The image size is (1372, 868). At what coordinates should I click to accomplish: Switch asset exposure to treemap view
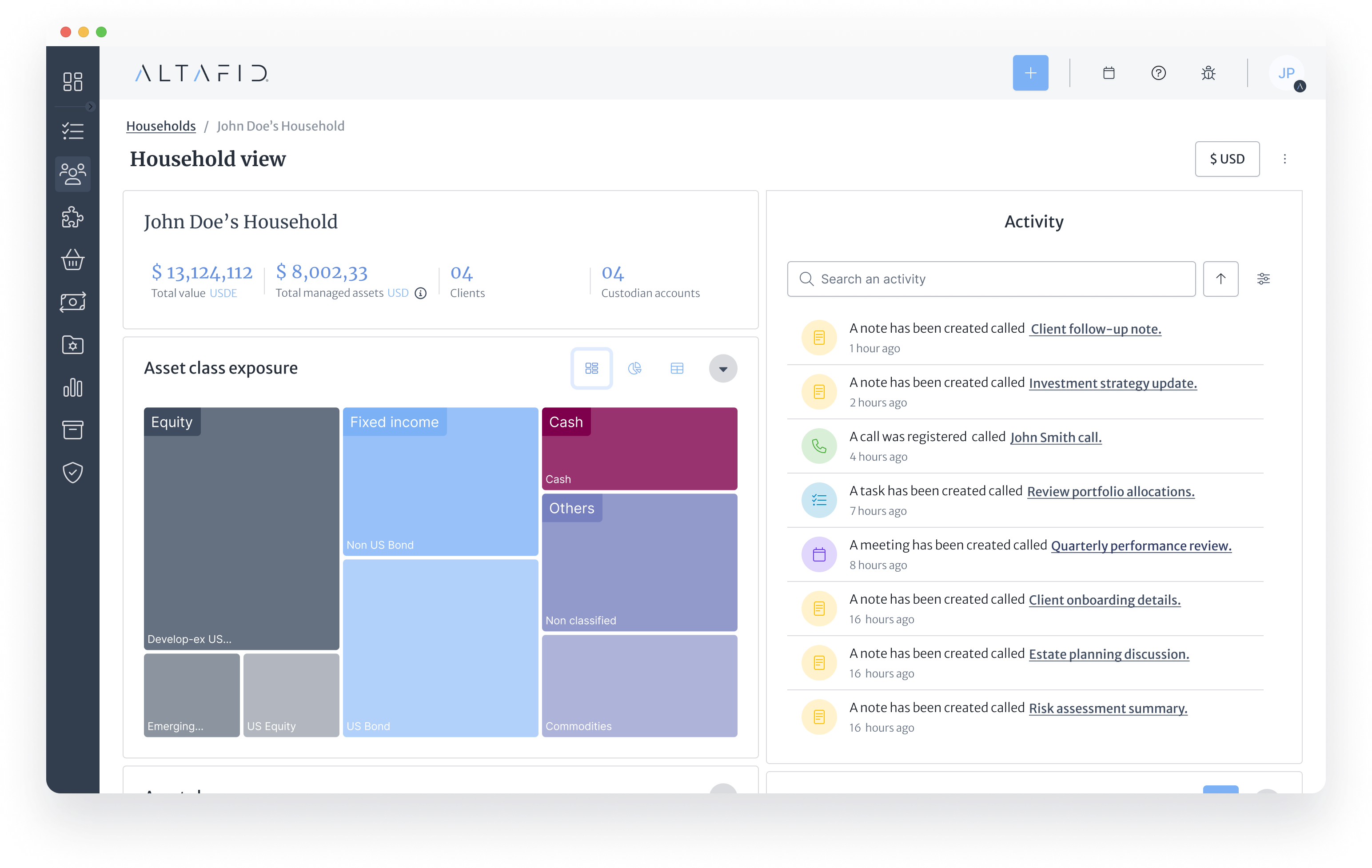click(591, 368)
